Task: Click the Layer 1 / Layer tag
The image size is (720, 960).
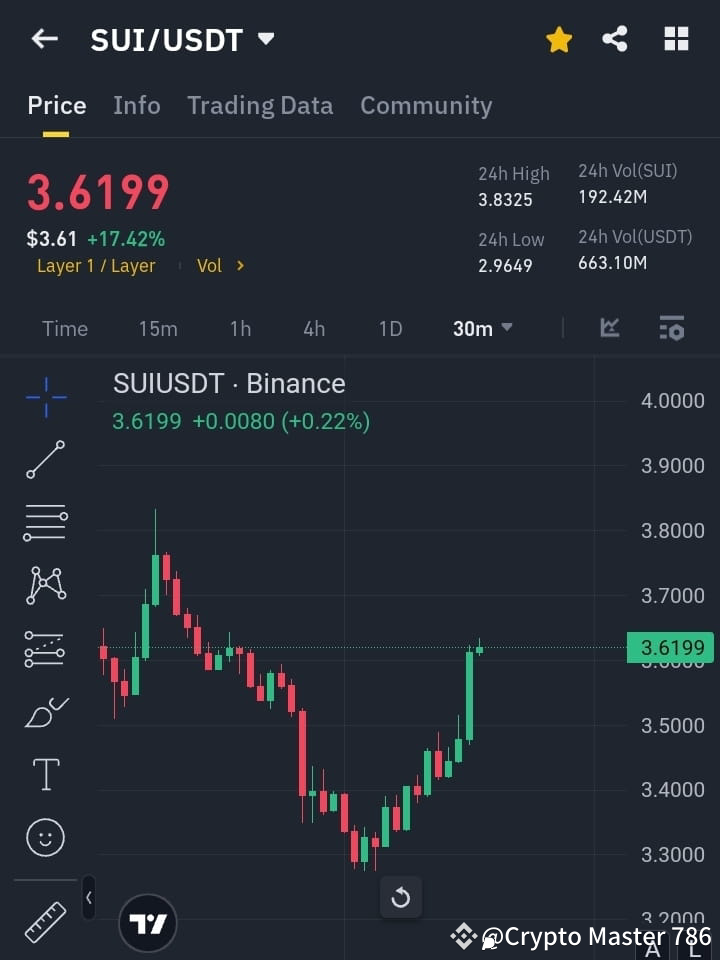Action: tap(96, 266)
